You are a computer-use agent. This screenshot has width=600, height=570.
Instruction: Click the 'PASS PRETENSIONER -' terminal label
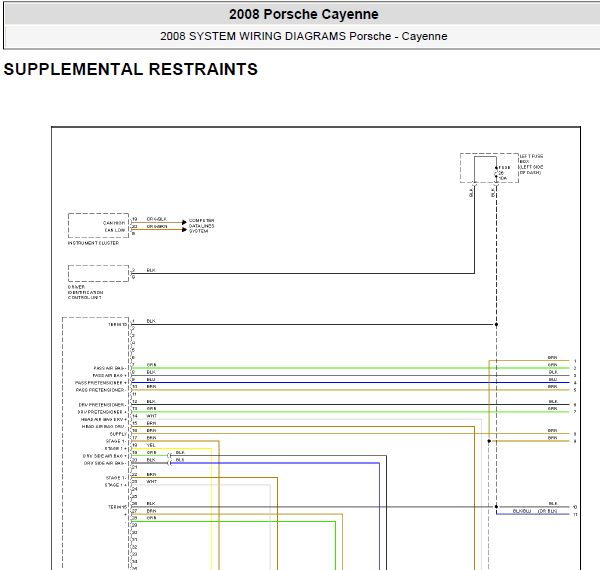click(x=101, y=390)
